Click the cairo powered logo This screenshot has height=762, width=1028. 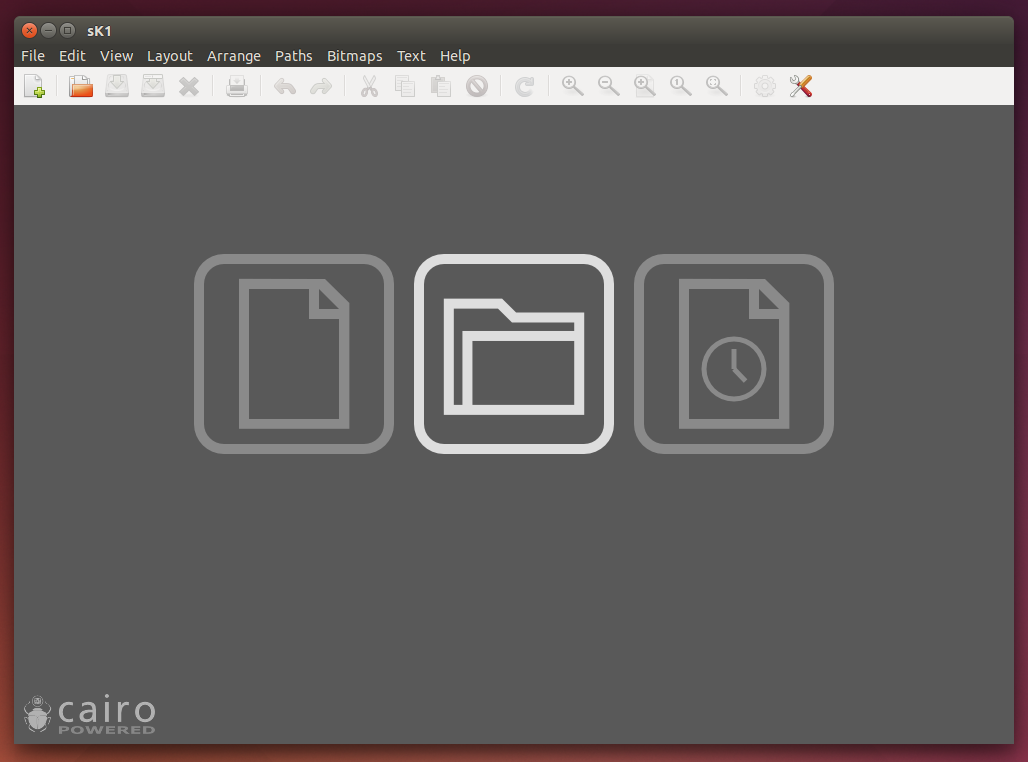(89, 712)
